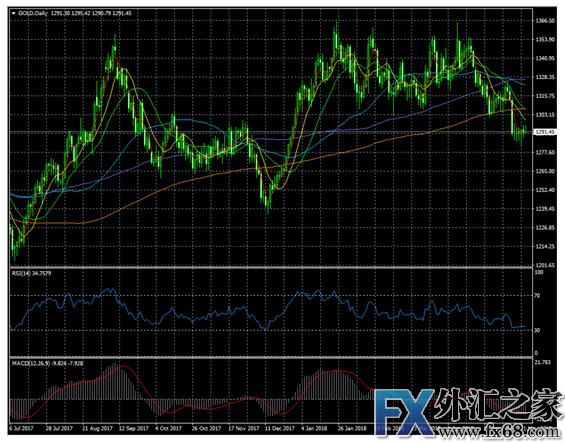Click the Chinese 外汇之家 watermark text
The width and height of the screenshot is (565, 443).
[x=499, y=405]
